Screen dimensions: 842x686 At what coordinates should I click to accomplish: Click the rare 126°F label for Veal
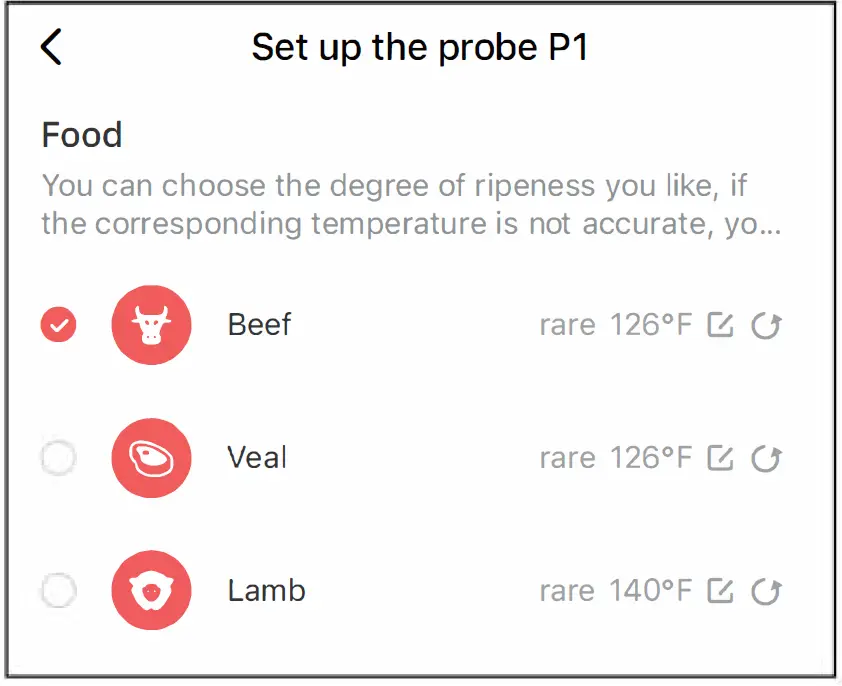coord(620,457)
